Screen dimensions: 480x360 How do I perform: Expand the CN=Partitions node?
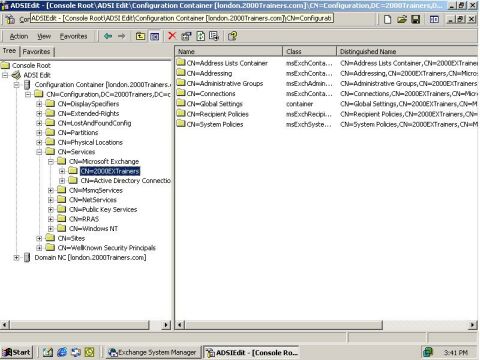(39, 133)
